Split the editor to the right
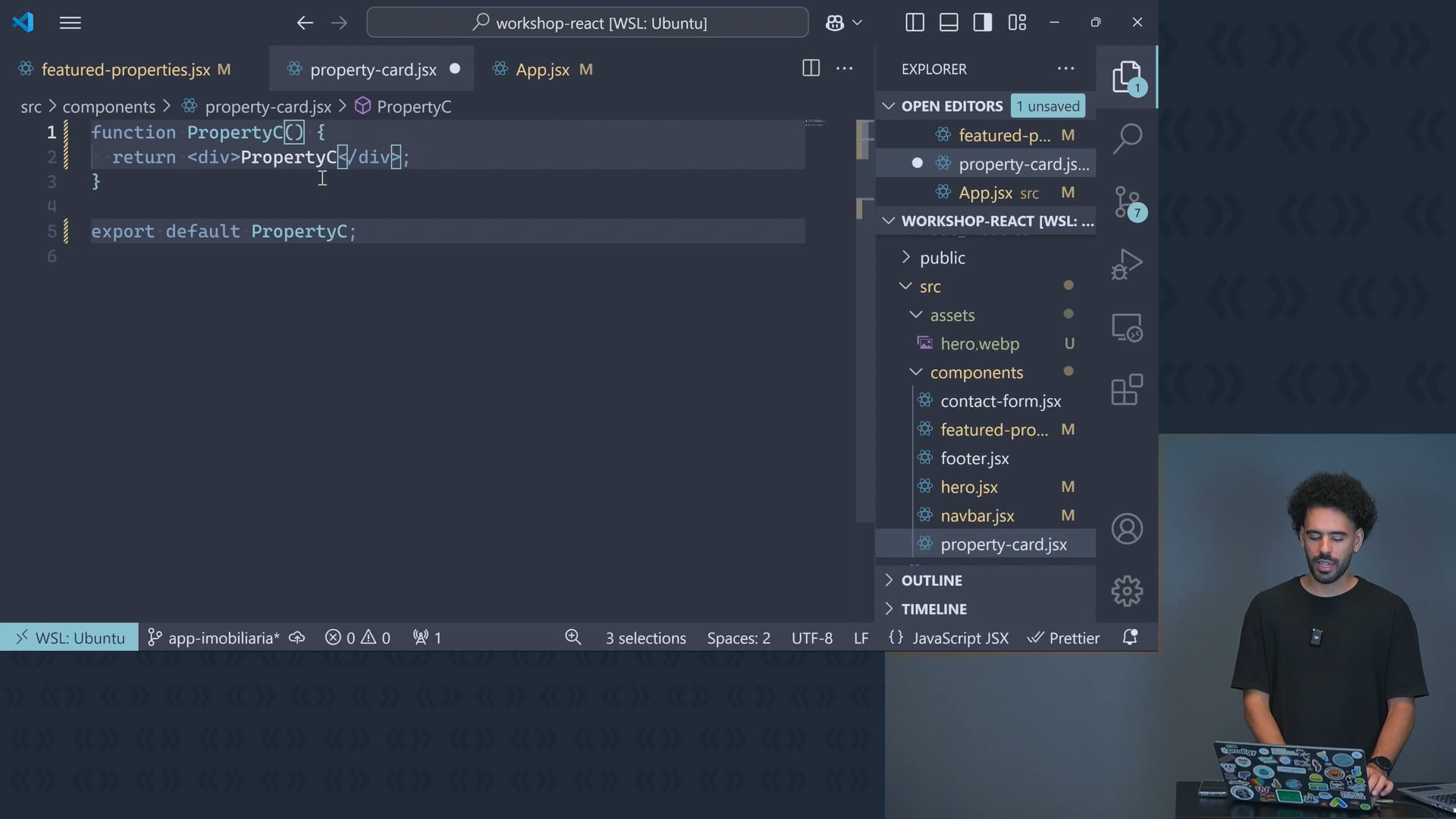Screen dimensions: 1456x819 pyautogui.click(x=811, y=68)
